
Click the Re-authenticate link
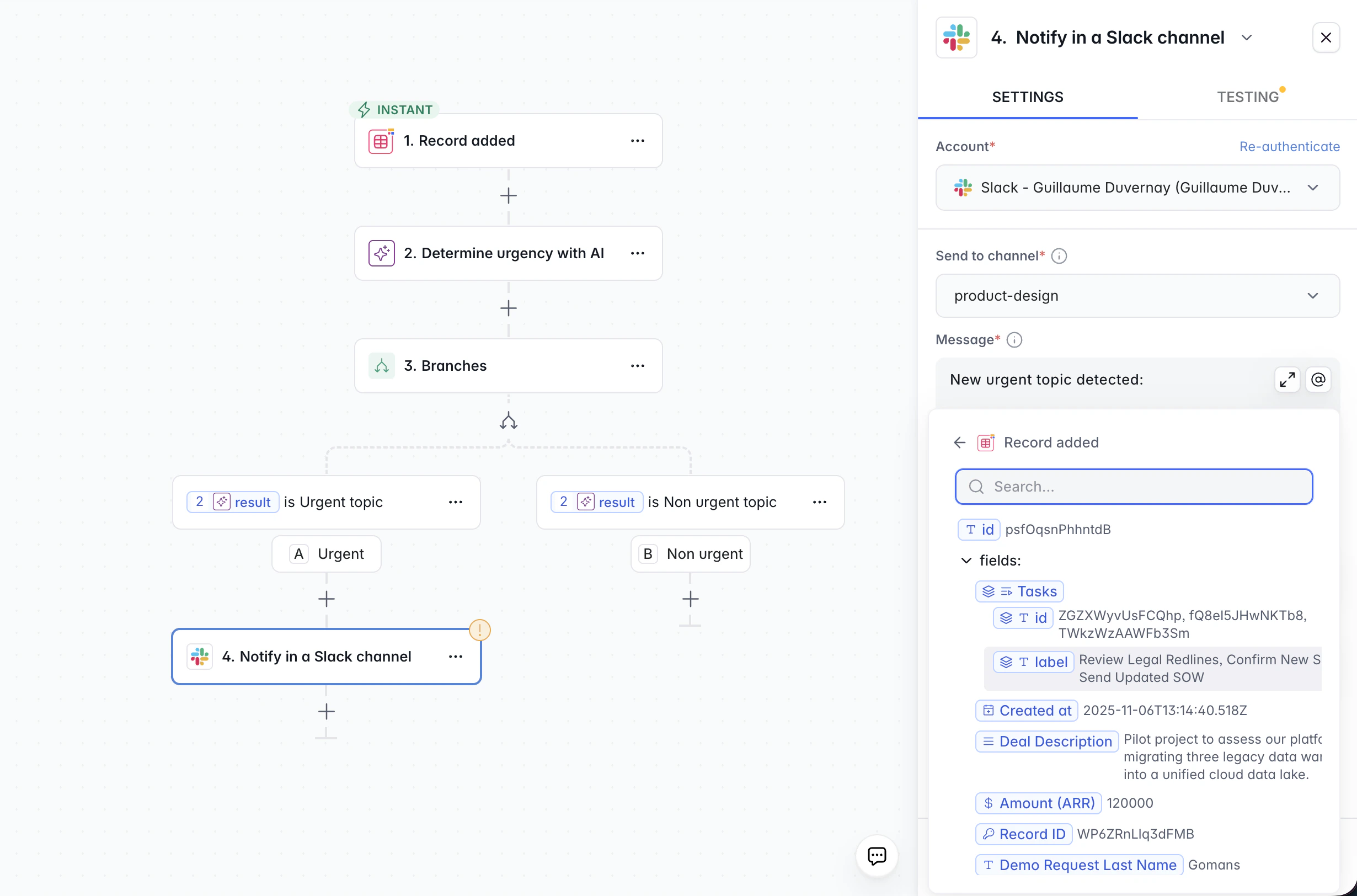(x=1289, y=146)
